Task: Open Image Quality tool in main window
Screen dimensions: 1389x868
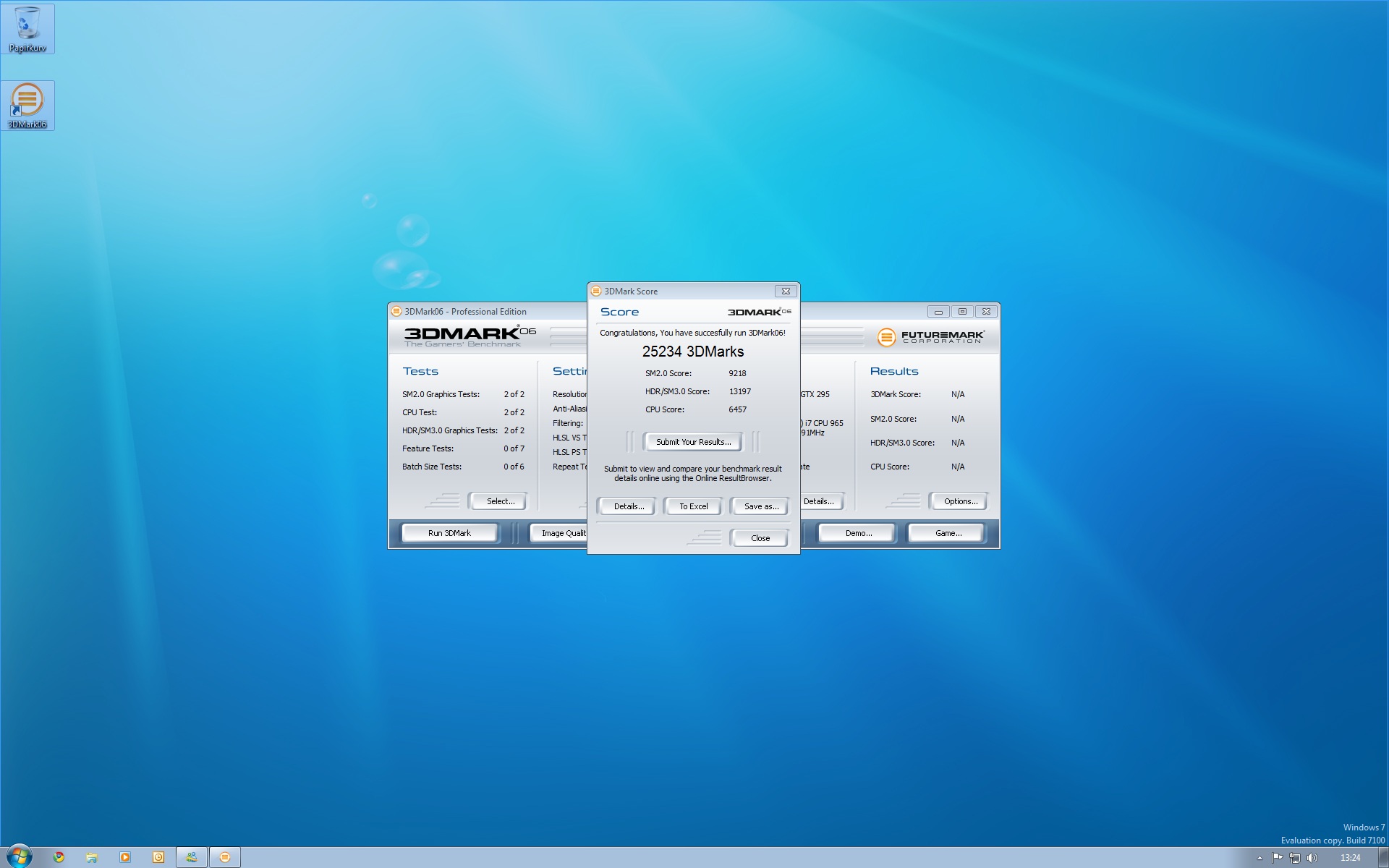Action: click(x=559, y=533)
